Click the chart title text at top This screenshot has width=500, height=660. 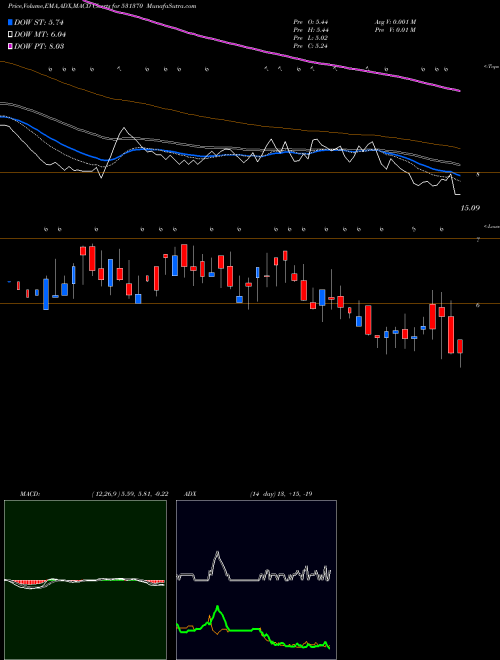(x=102, y=6)
